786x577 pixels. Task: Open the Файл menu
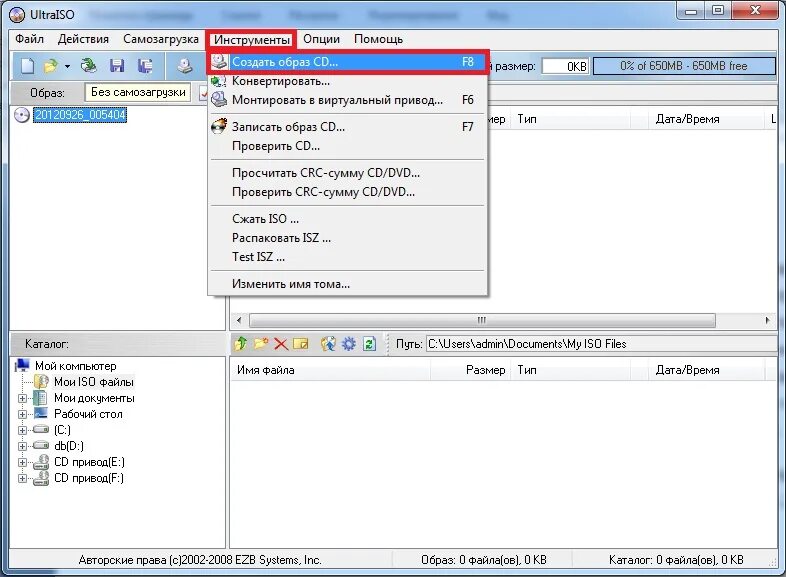(29, 39)
